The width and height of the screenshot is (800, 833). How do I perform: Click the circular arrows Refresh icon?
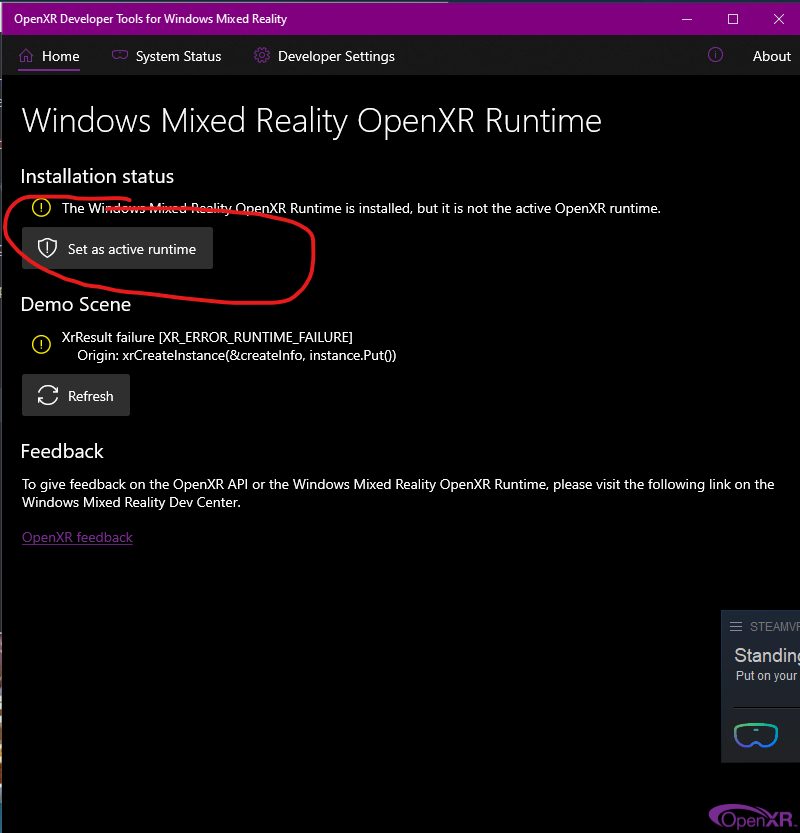[48, 395]
